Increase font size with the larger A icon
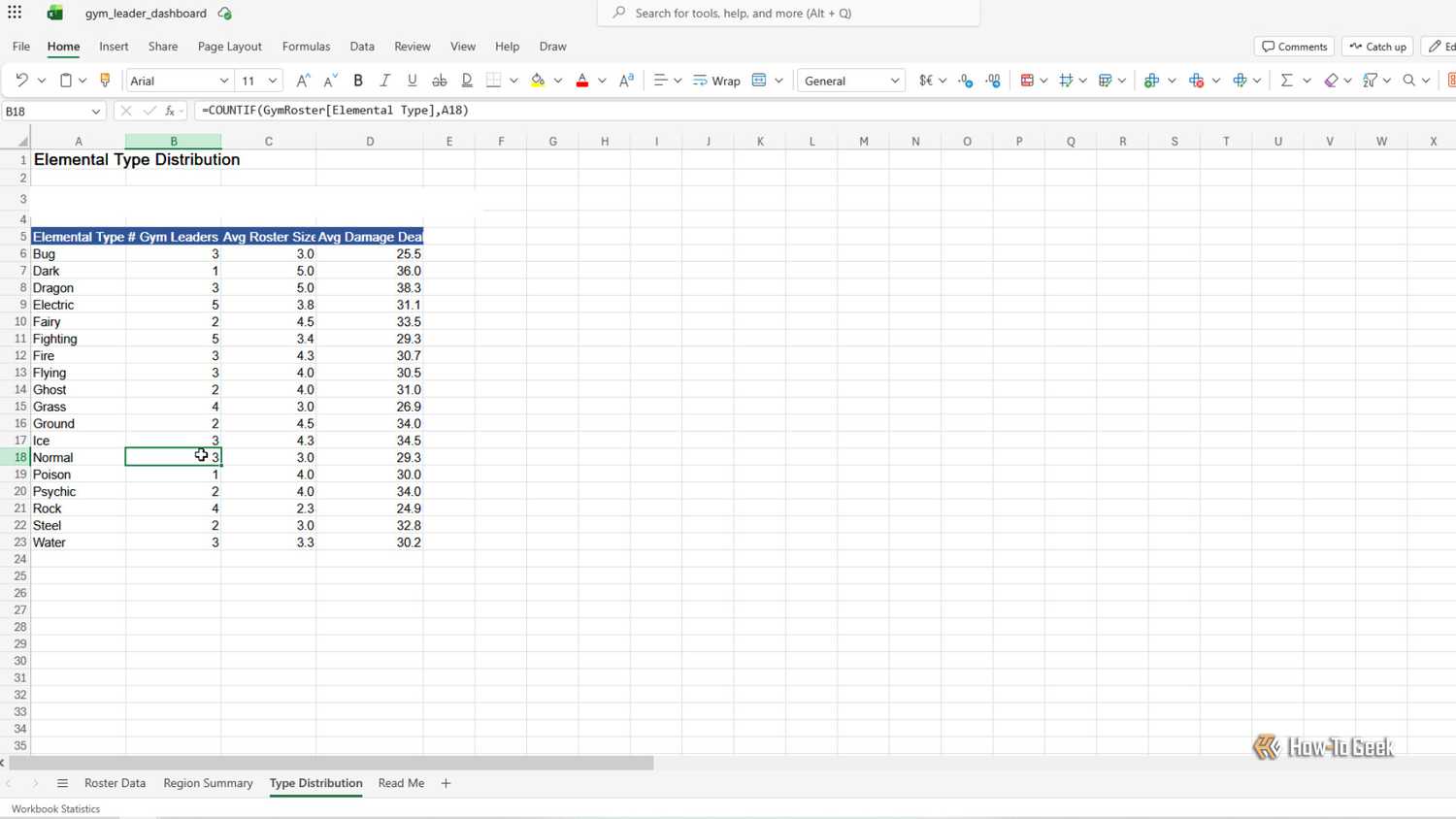 click(303, 81)
